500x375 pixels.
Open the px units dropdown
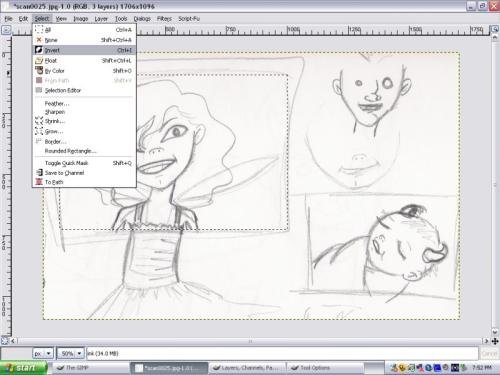click(43, 353)
